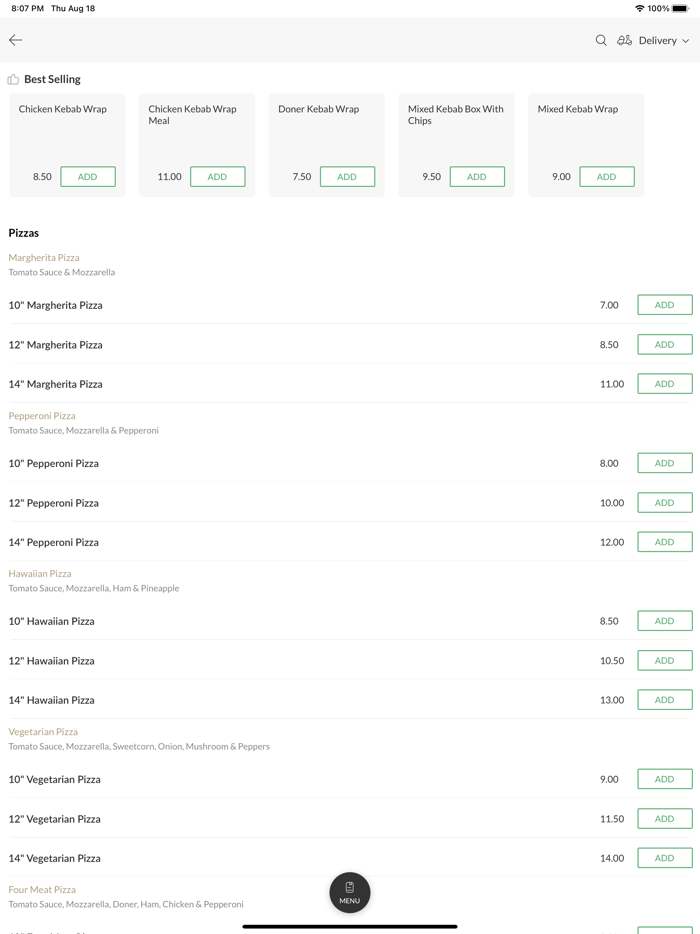The height and width of the screenshot is (934, 700).
Task: Open the search magnifier icon
Action: coord(601,40)
